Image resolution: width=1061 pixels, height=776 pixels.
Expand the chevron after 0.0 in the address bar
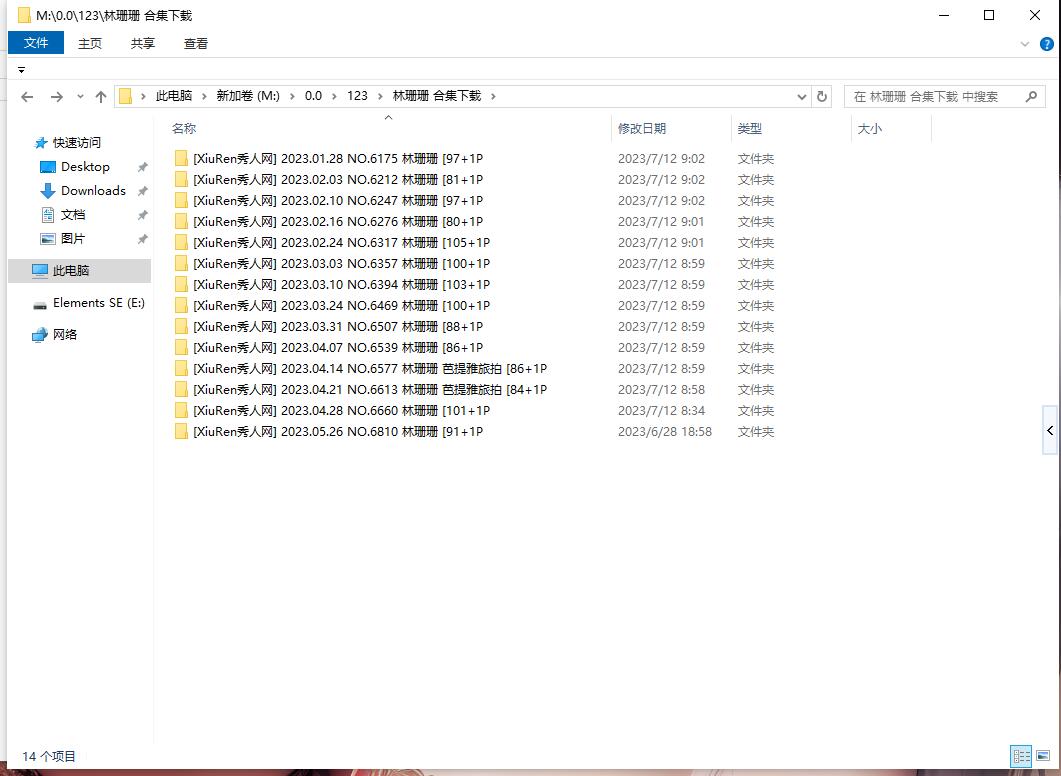point(334,97)
